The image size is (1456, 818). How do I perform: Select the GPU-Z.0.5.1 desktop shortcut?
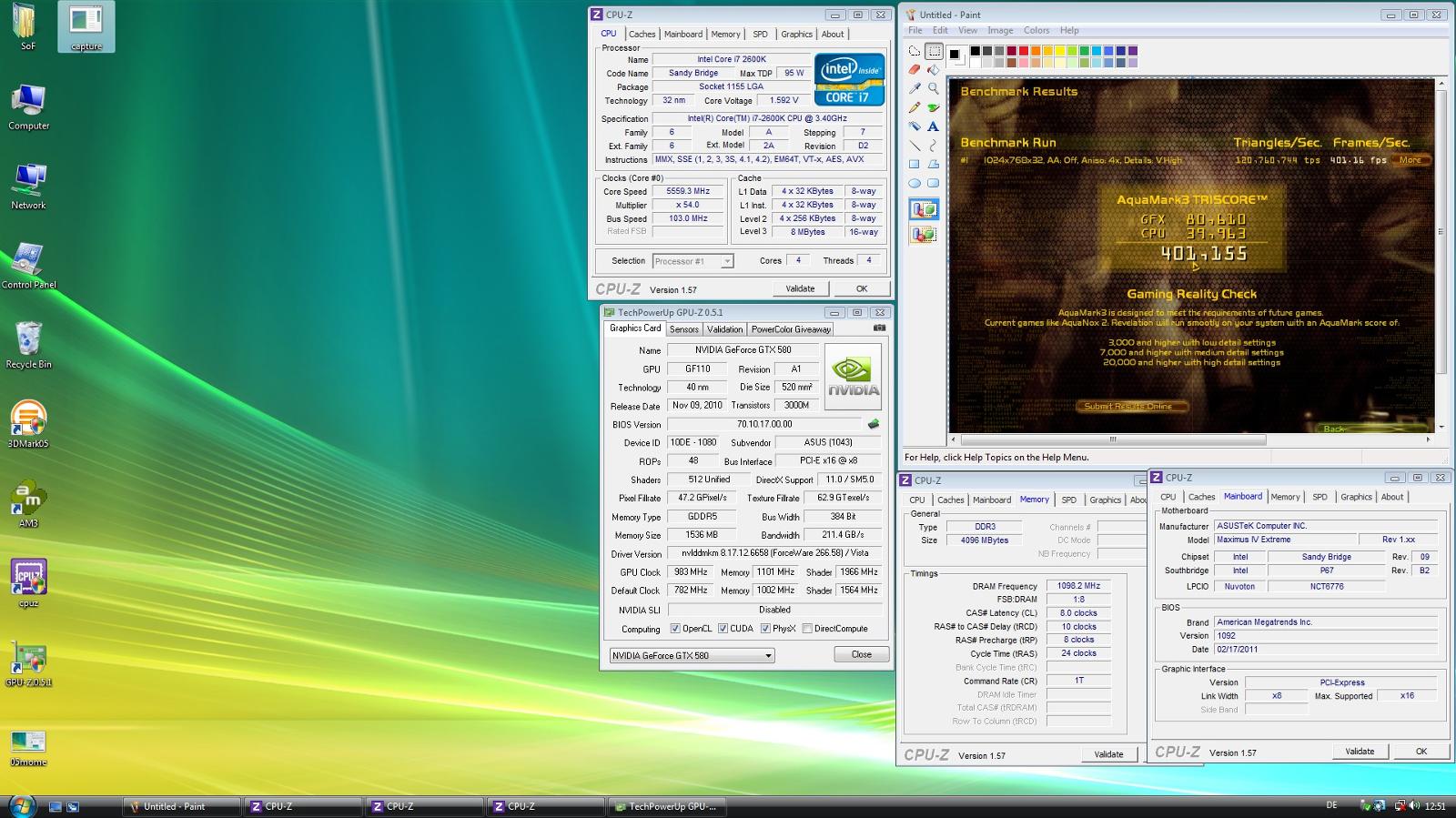click(28, 663)
